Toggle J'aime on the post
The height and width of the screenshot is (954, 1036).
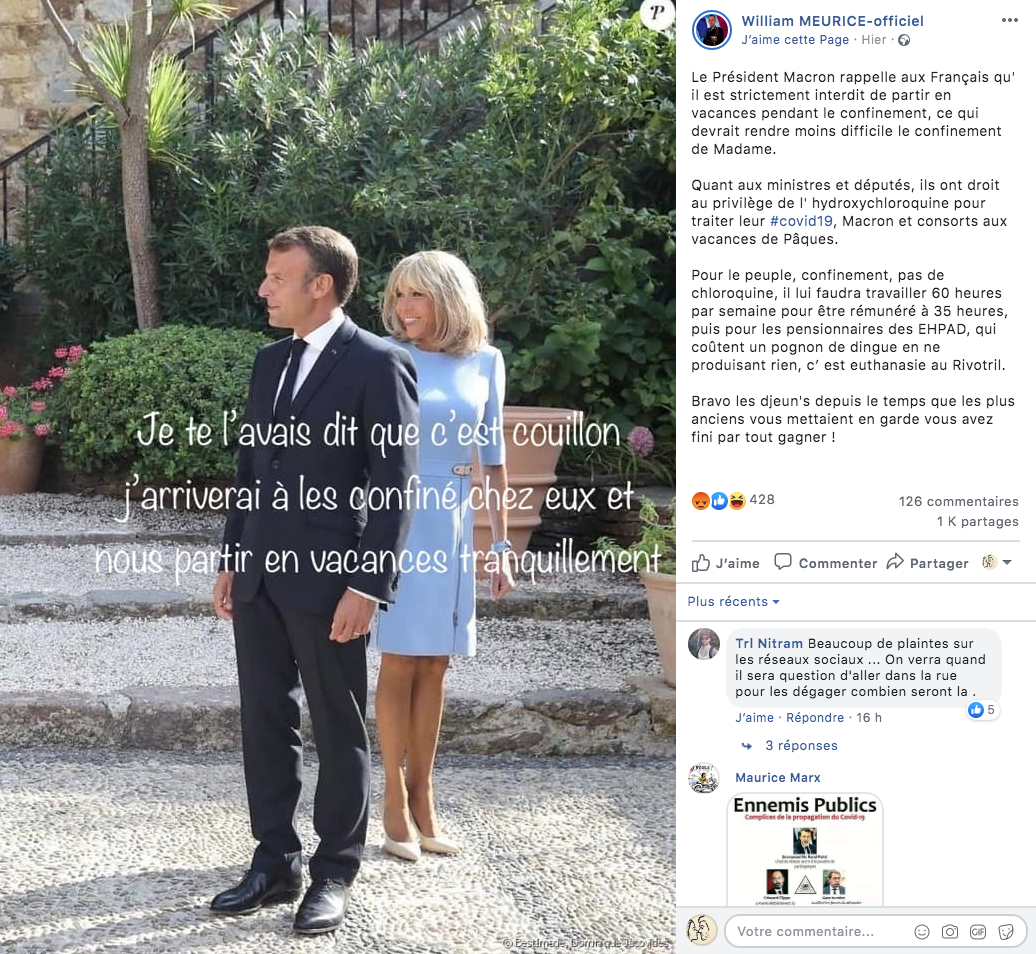[x=725, y=563]
